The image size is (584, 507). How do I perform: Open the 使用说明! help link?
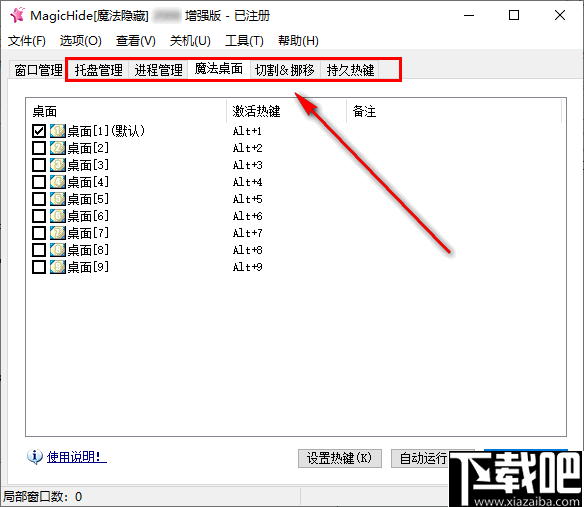click(x=76, y=457)
